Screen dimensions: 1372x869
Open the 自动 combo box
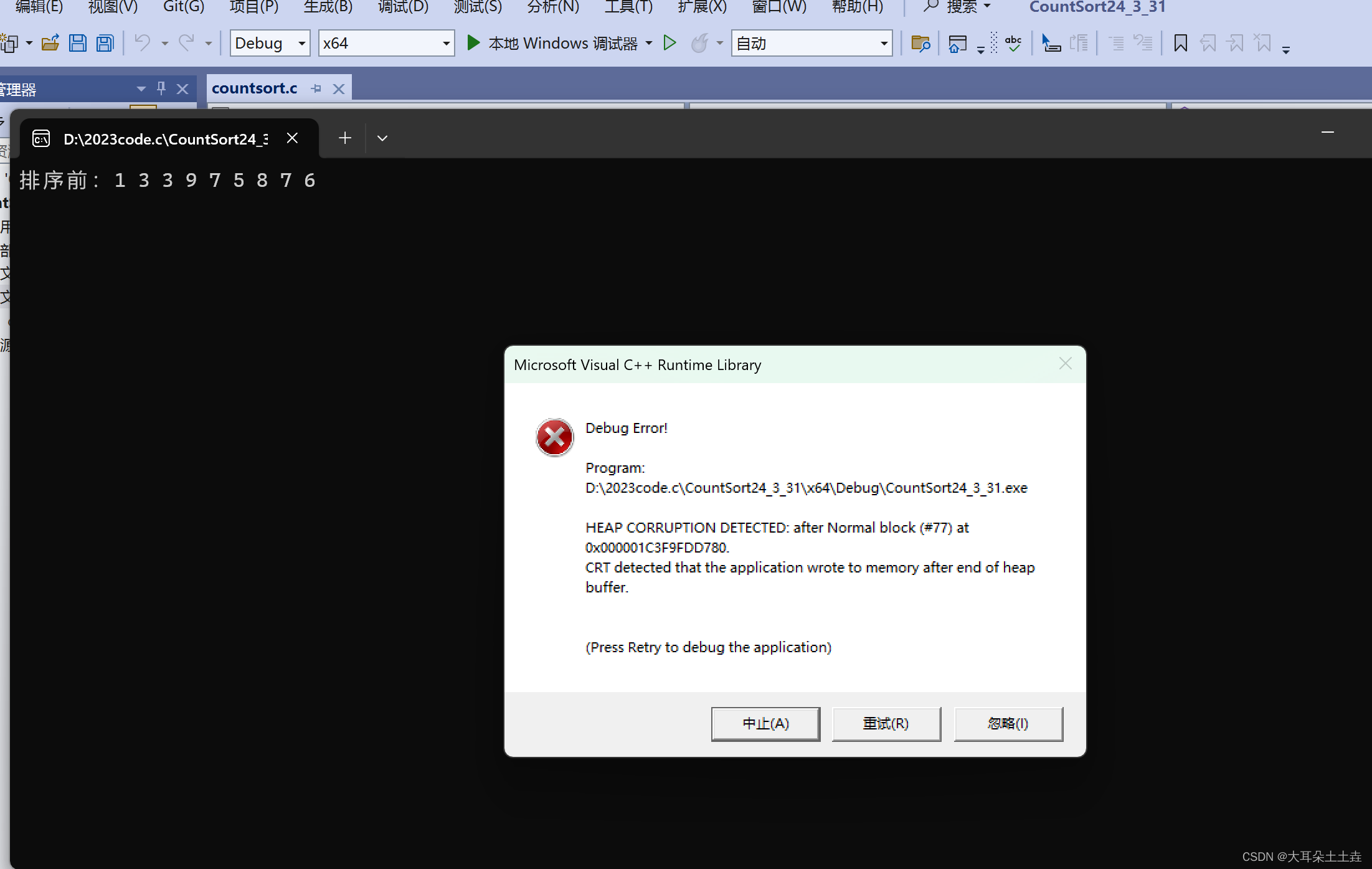(811, 43)
